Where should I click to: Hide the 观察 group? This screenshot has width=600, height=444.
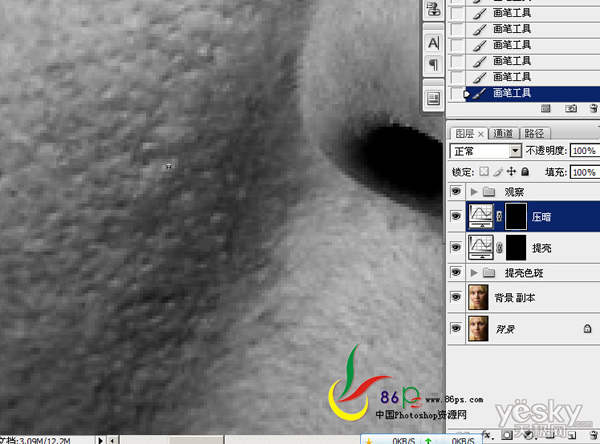[x=456, y=191]
